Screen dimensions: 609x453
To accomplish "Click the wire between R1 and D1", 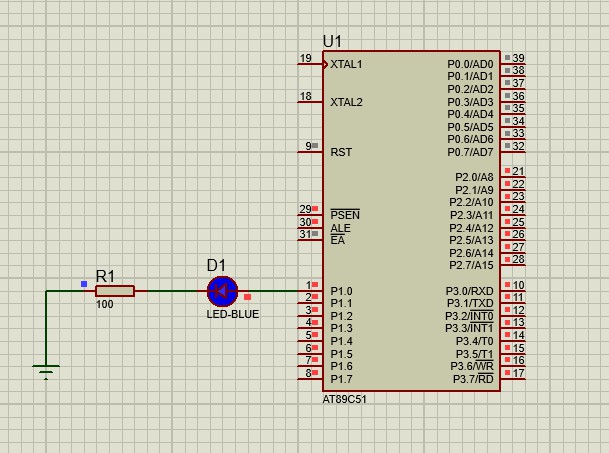I will [x=171, y=291].
